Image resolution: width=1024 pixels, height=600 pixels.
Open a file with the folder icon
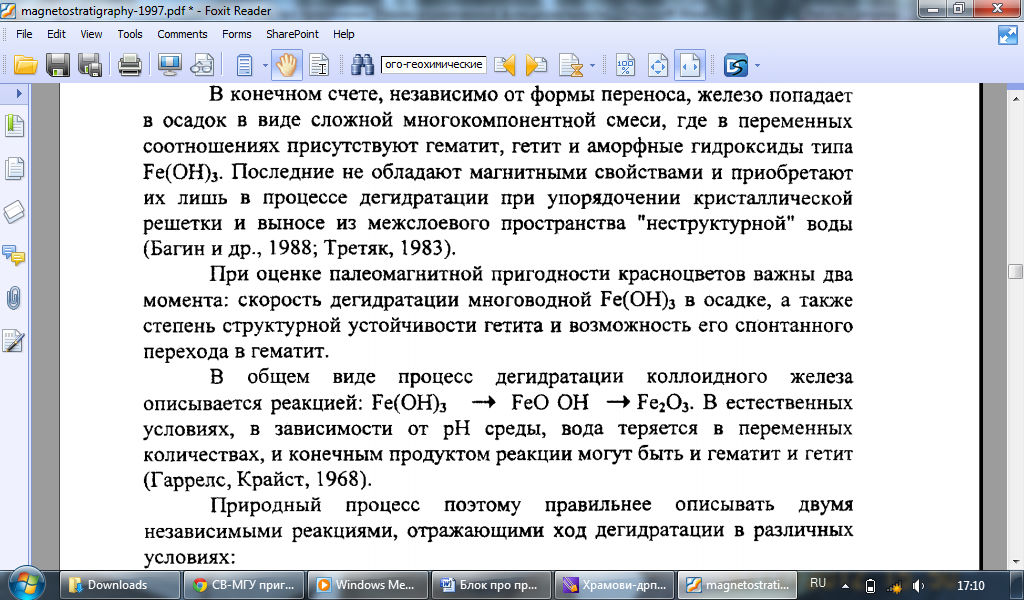tap(25, 65)
